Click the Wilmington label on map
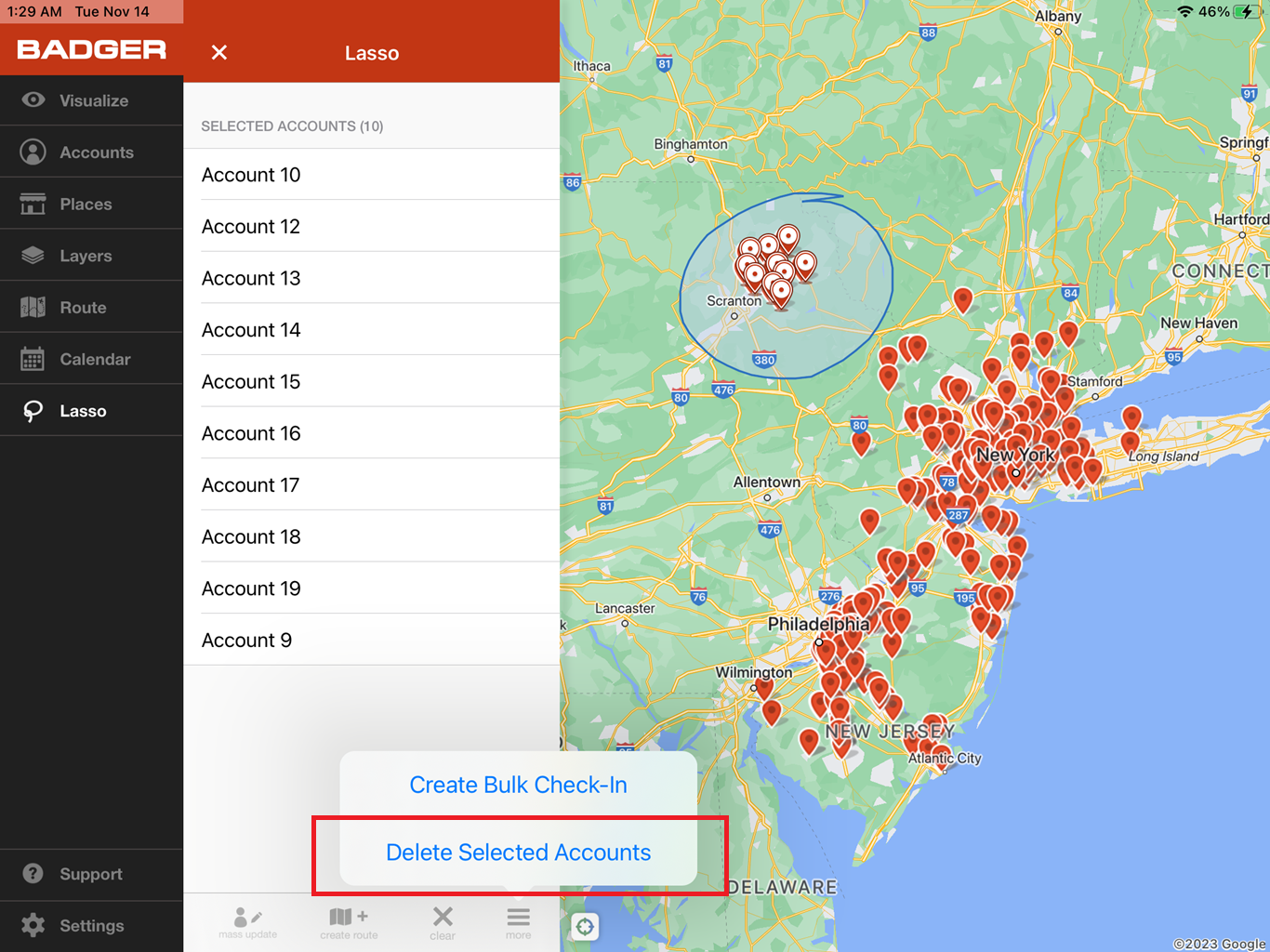Screen dimensions: 1270x952 pos(754,672)
